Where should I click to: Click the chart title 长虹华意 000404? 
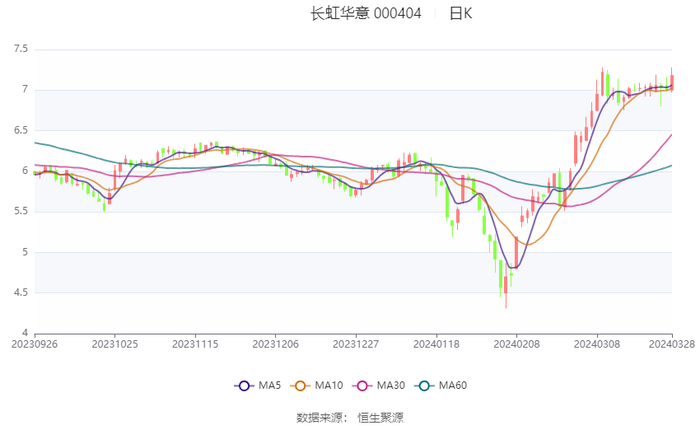[366, 13]
